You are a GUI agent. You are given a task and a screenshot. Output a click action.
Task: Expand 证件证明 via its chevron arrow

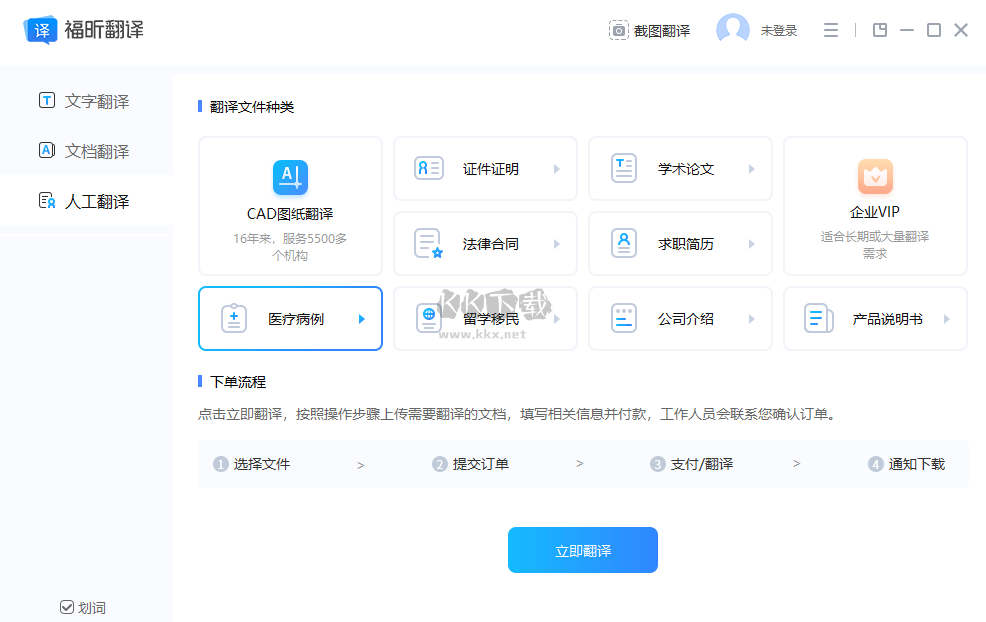[x=559, y=168]
